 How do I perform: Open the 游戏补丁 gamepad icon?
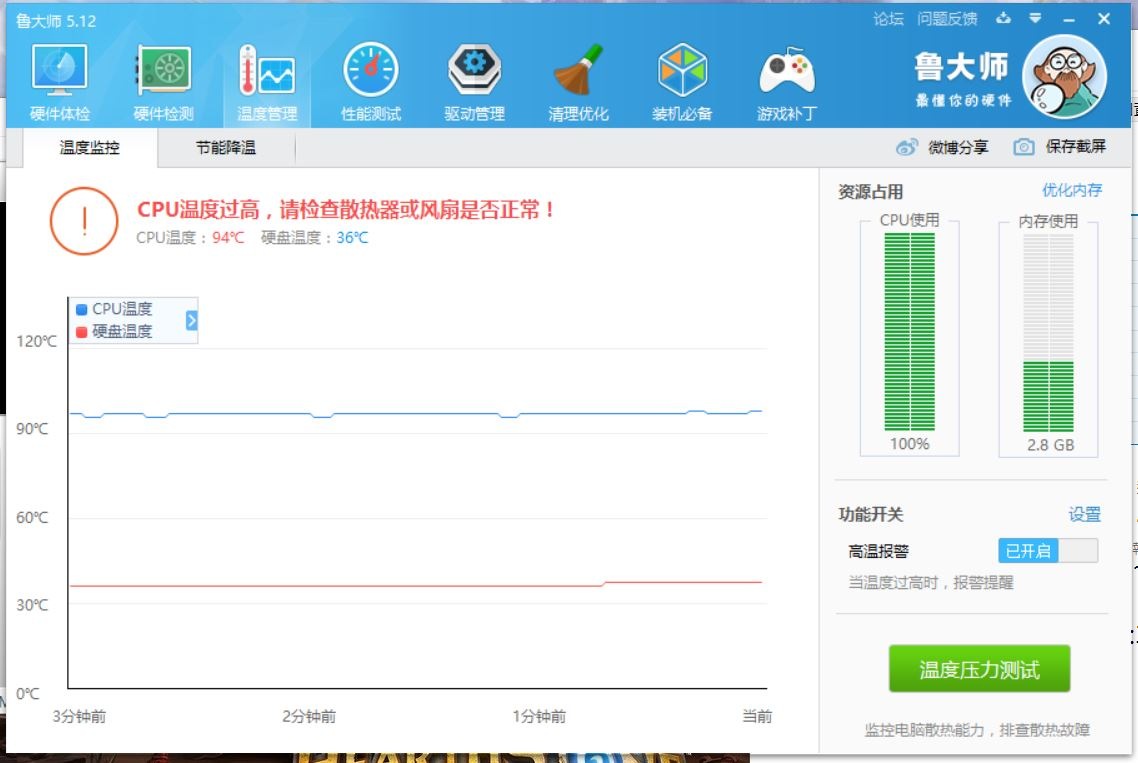coord(787,70)
